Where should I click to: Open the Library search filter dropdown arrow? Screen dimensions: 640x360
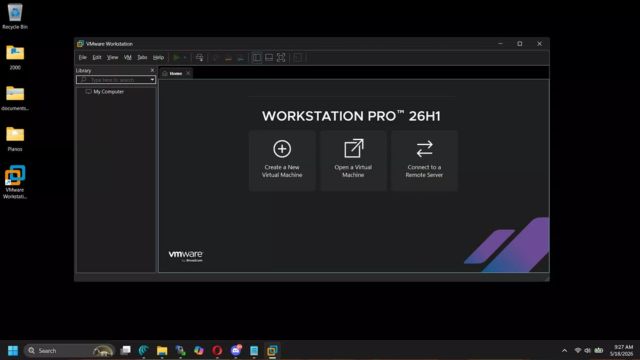152,80
